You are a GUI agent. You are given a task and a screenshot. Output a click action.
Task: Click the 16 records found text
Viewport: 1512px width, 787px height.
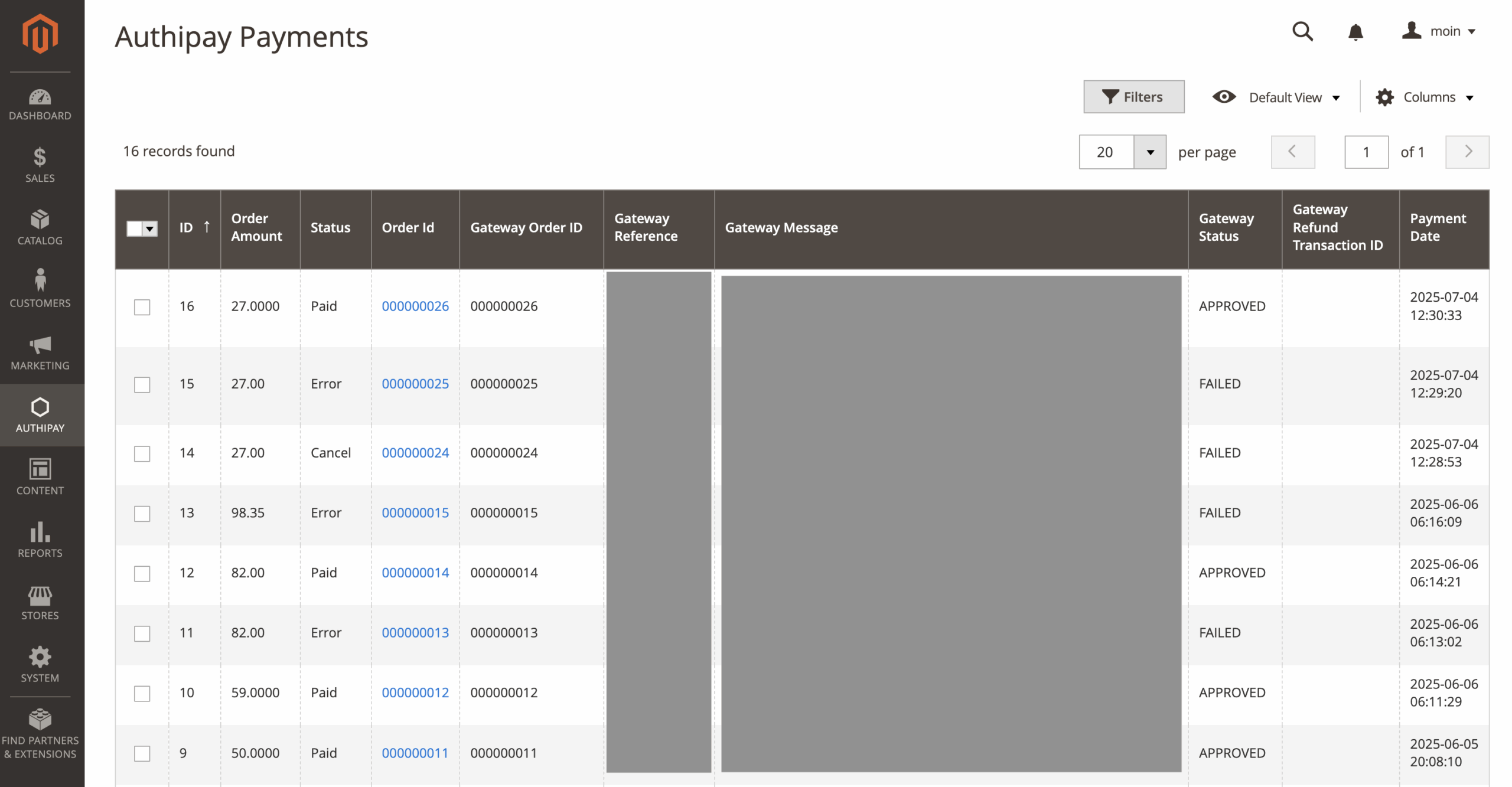click(x=178, y=151)
